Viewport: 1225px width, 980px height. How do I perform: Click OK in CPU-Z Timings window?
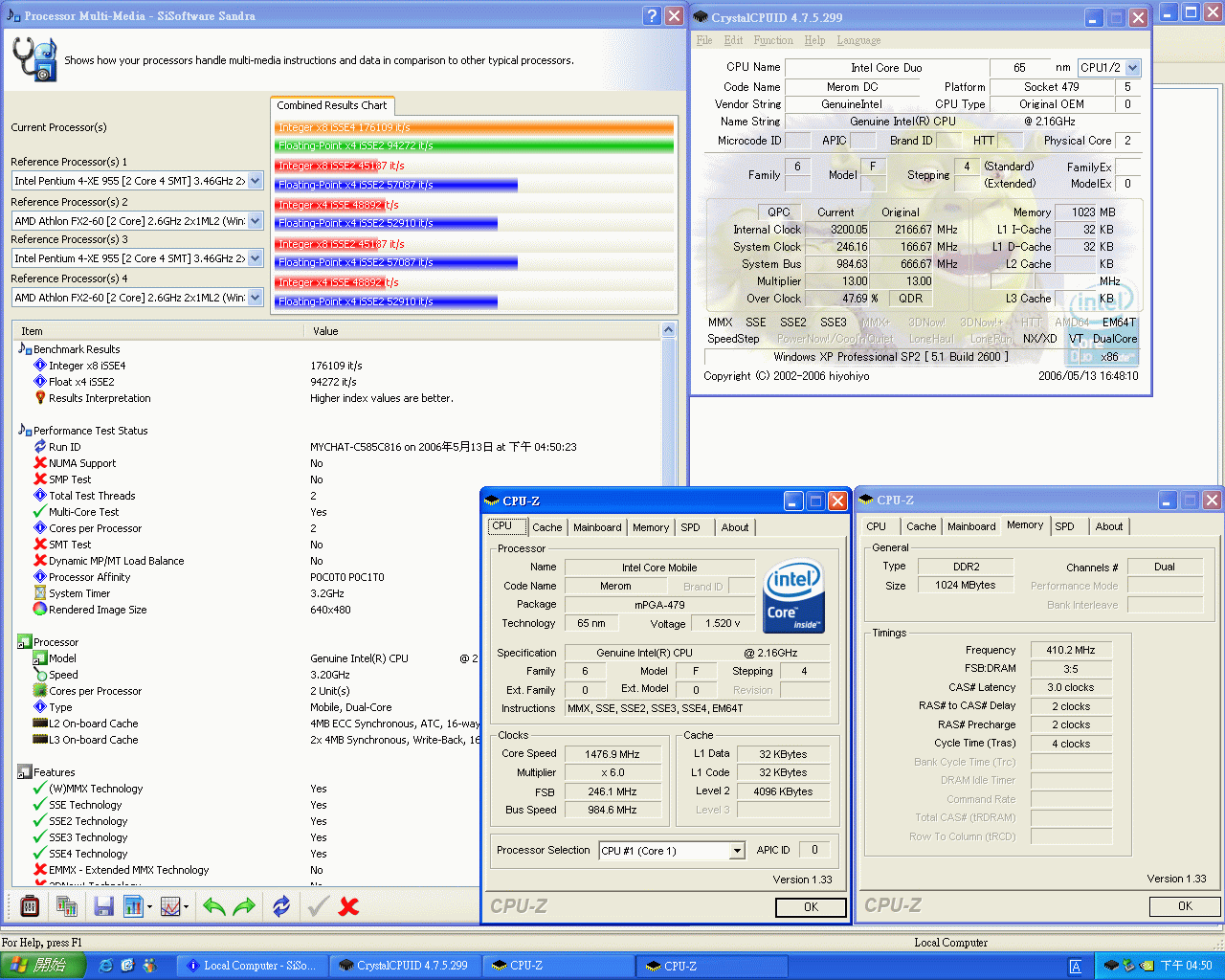coord(1185,906)
